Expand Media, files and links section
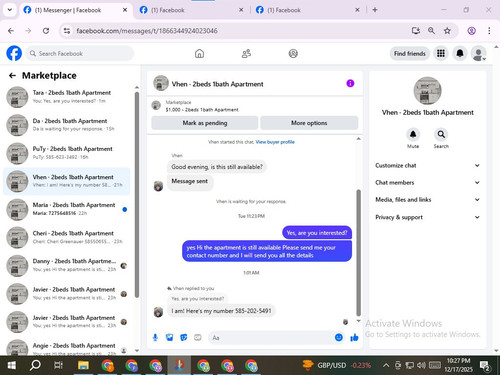 coord(427,200)
